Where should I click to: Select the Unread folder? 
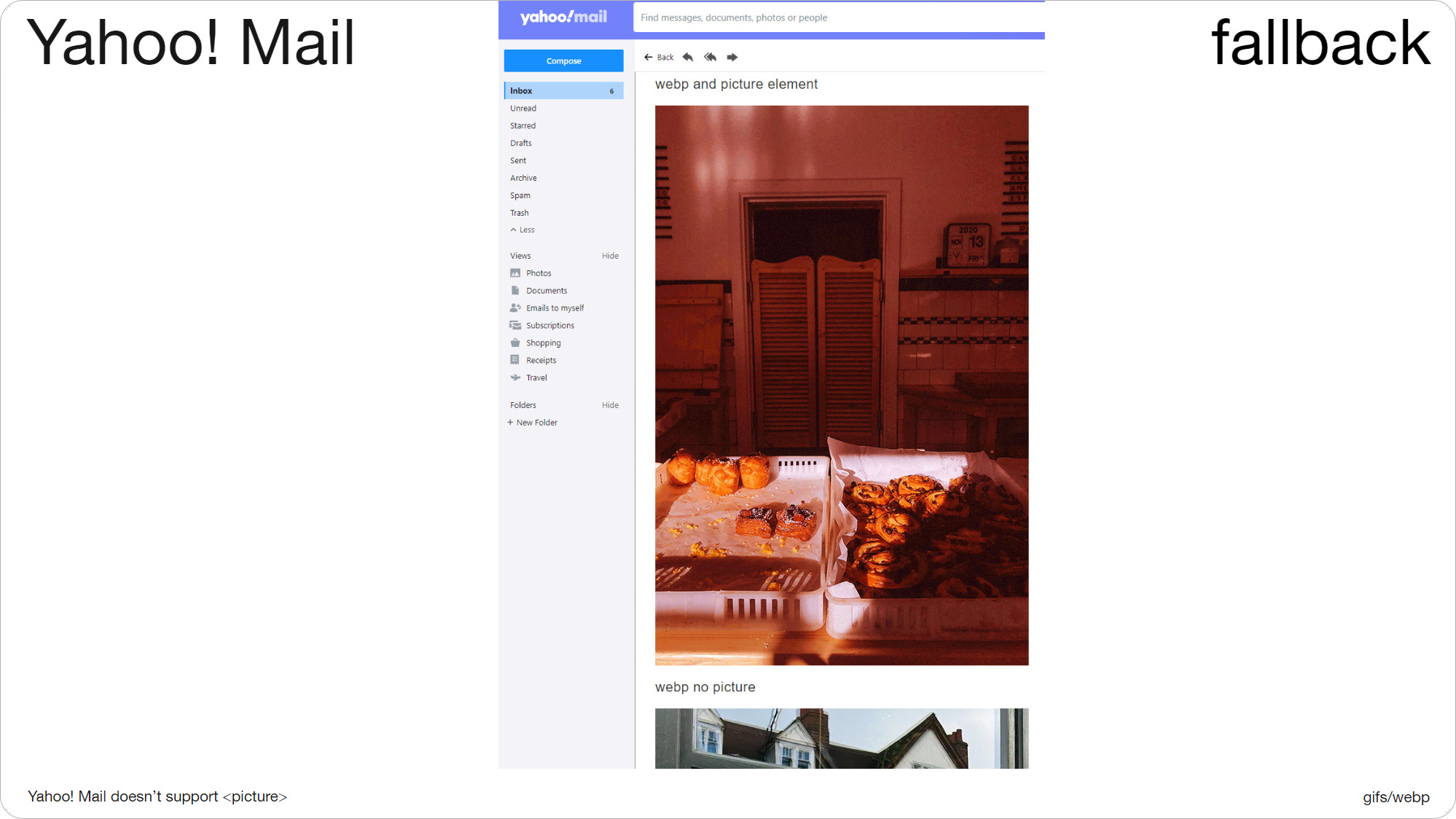pyautogui.click(x=523, y=108)
